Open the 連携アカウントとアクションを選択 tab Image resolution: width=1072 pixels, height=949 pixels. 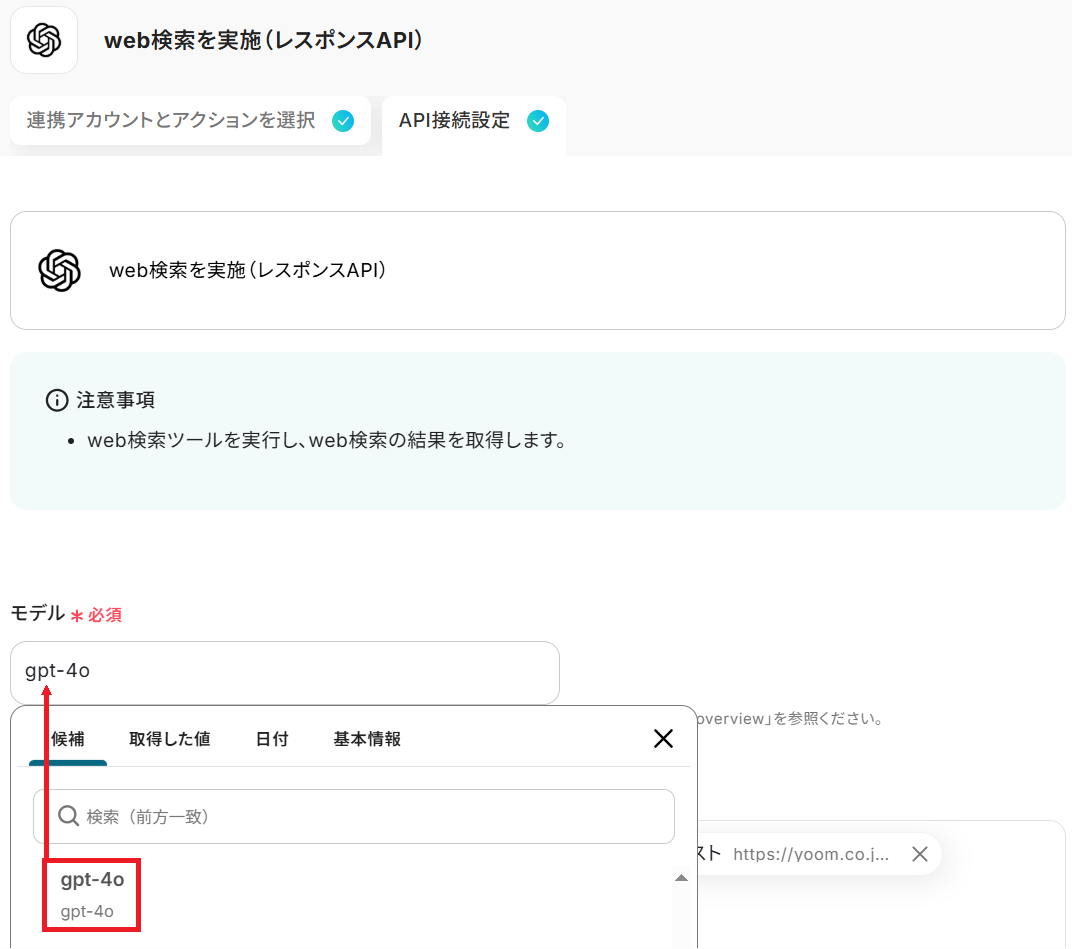pyautogui.click(x=190, y=121)
